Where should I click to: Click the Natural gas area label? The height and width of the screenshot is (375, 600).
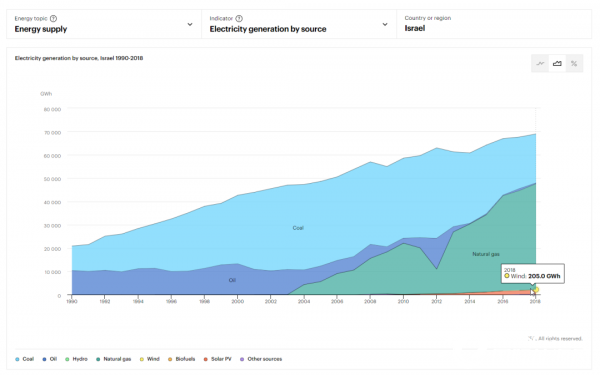click(486, 254)
